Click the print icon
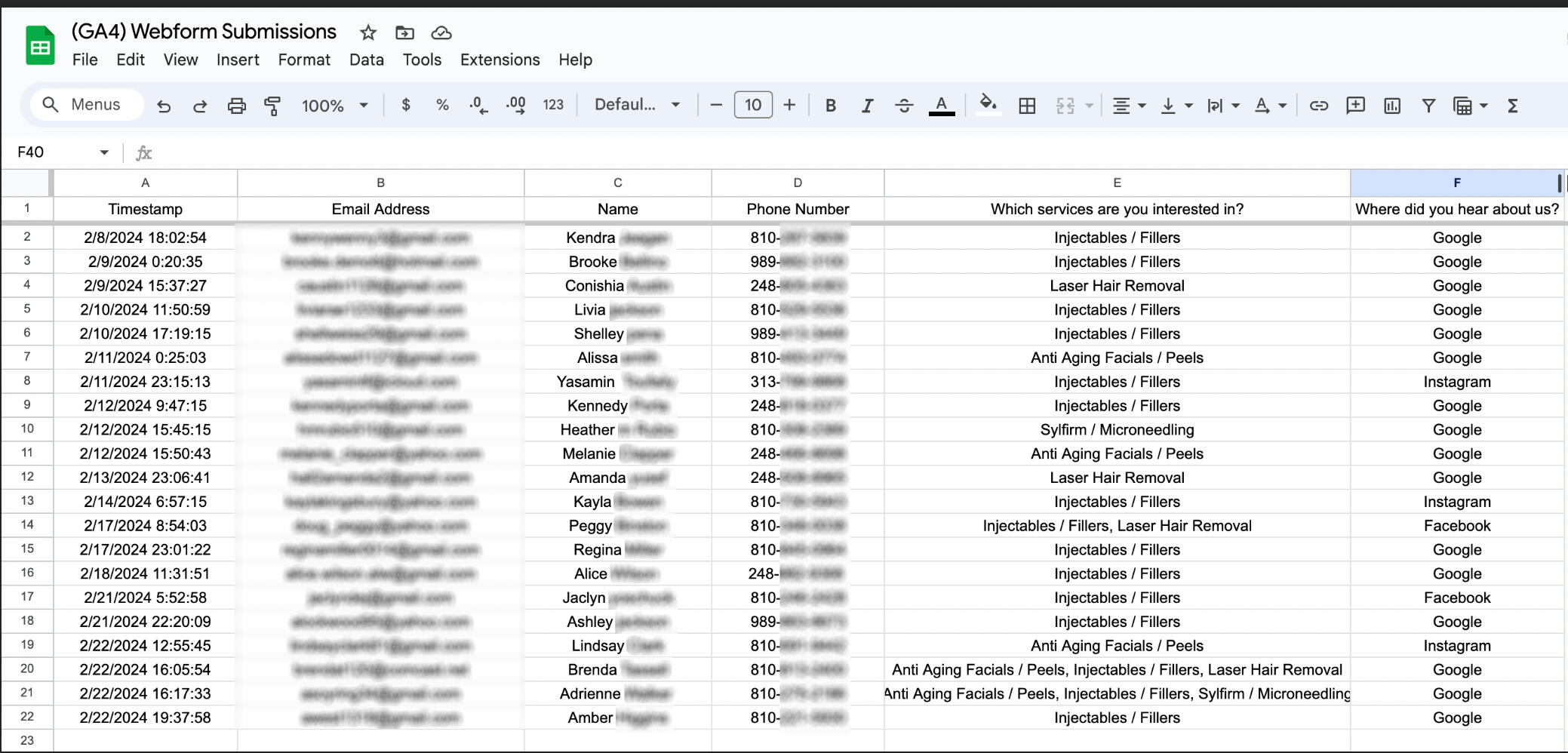 coord(236,106)
